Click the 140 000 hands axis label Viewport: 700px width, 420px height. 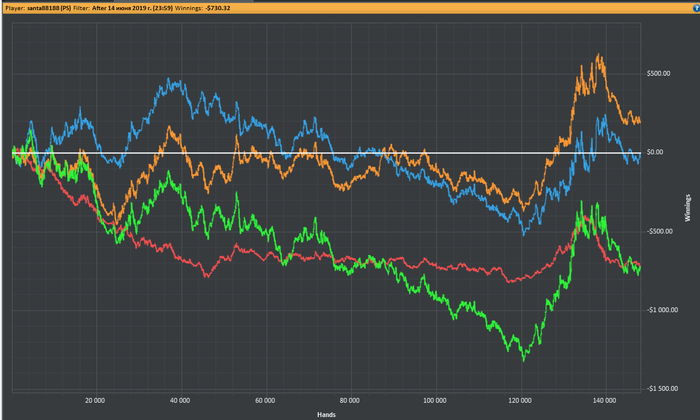pyautogui.click(x=604, y=400)
